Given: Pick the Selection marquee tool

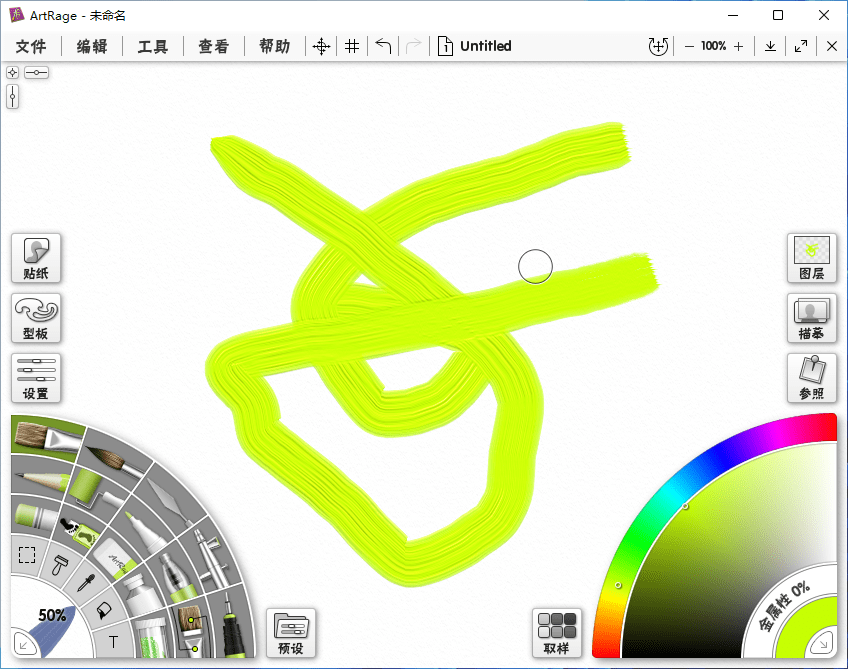Looking at the screenshot, I should point(27,555).
